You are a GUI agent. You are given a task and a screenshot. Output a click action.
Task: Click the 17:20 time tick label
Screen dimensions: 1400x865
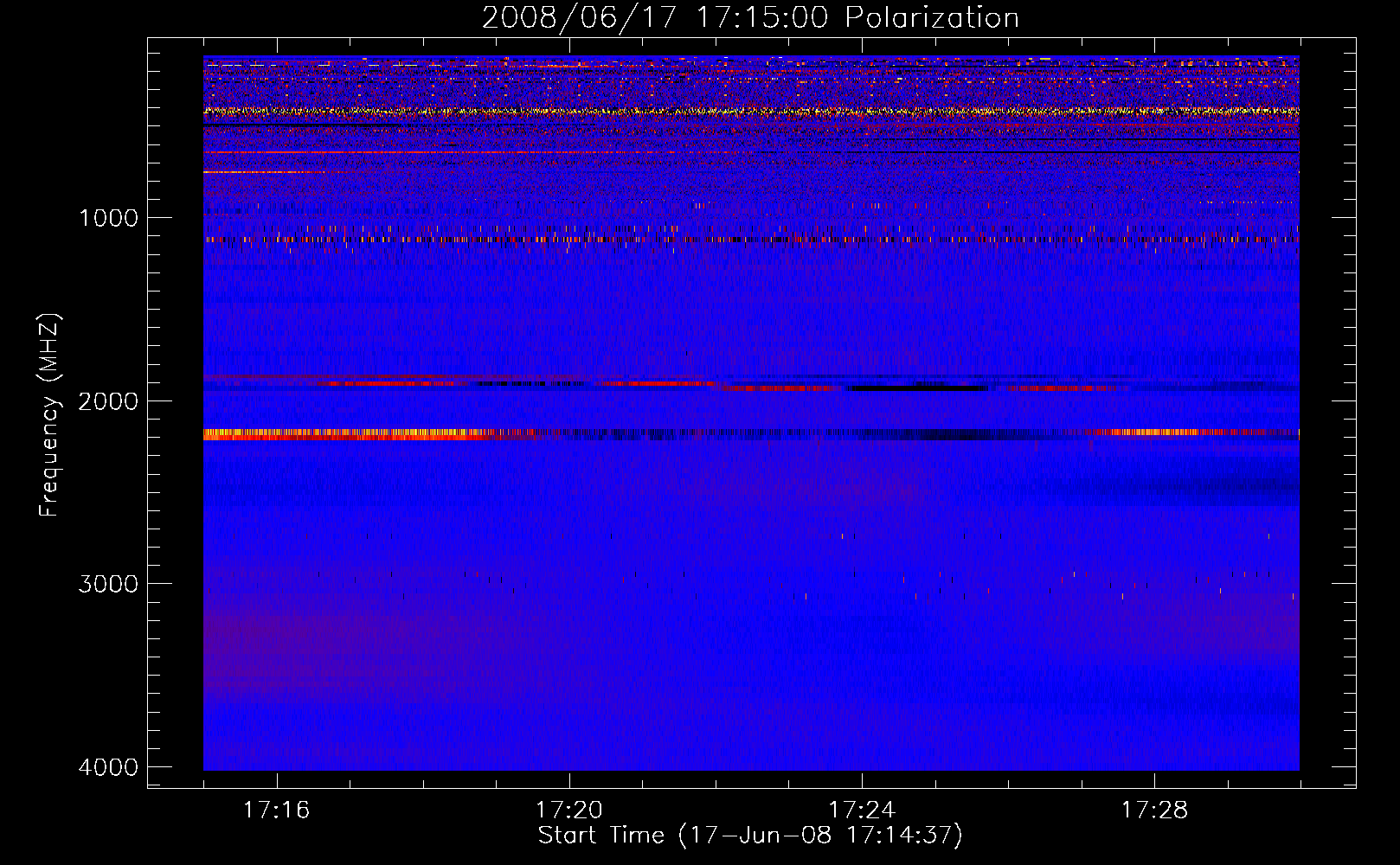[x=568, y=811]
